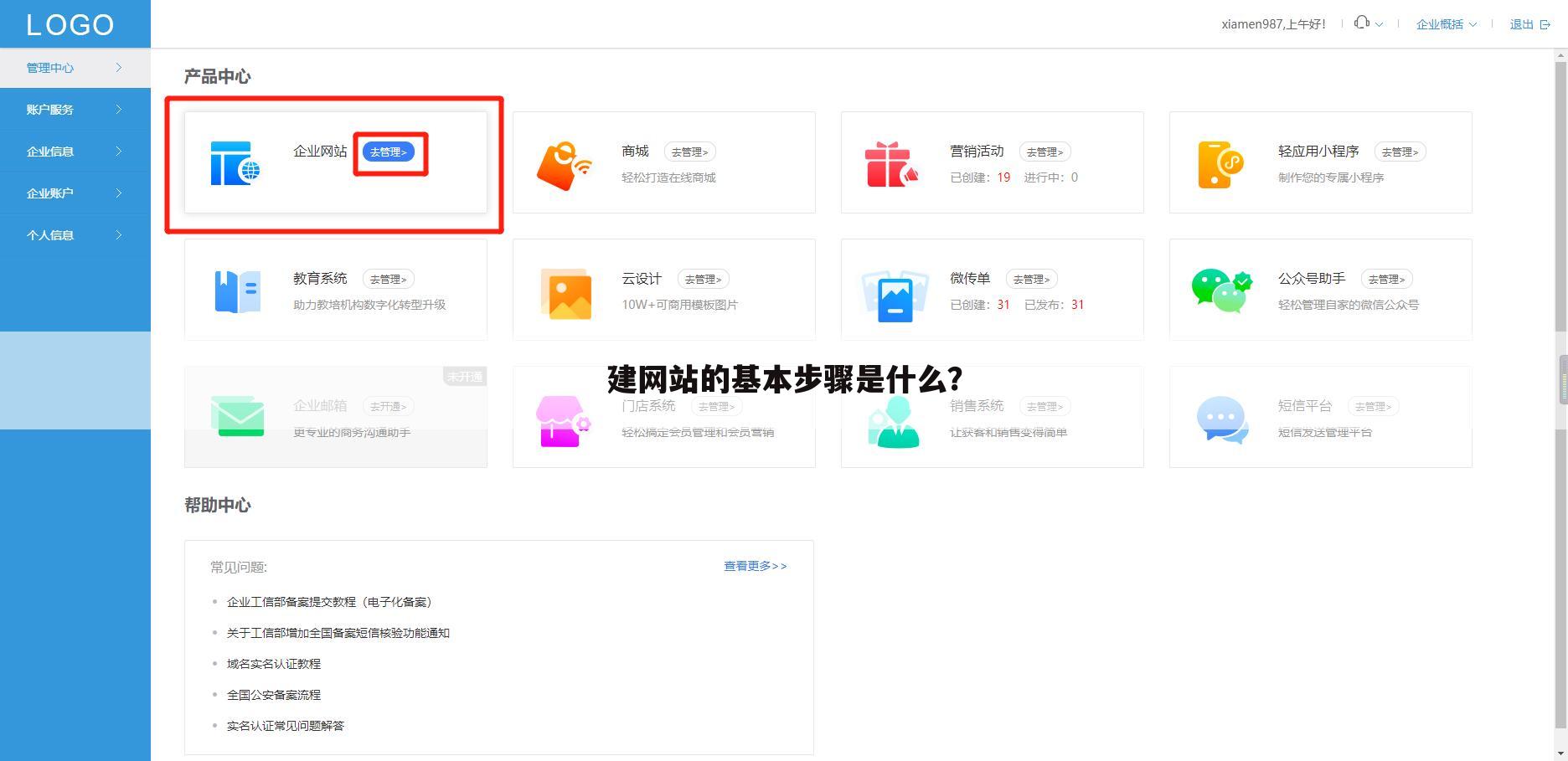The image size is (1568, 761).
Task: Select the 云设计 picture icon
Action: [563, 291]
